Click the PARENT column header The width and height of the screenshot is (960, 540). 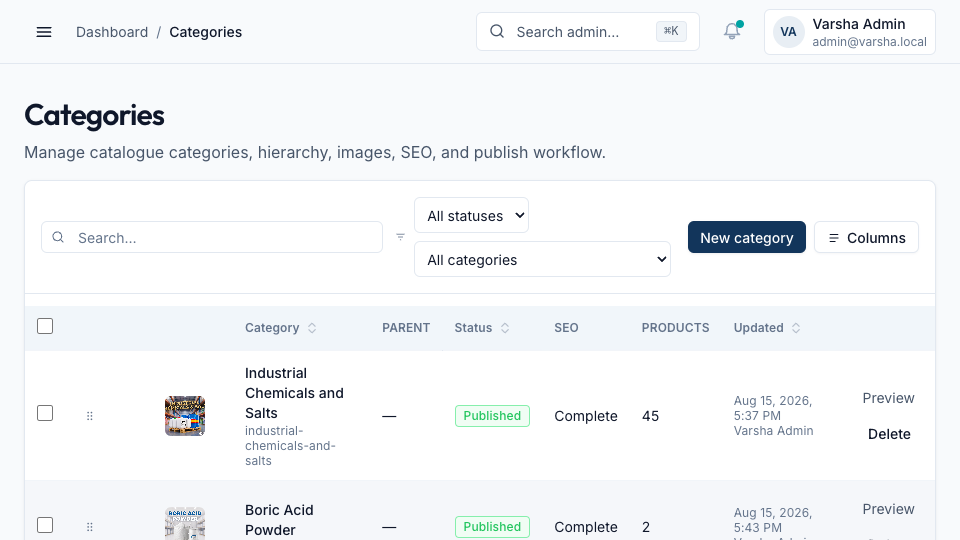(406, 328)
